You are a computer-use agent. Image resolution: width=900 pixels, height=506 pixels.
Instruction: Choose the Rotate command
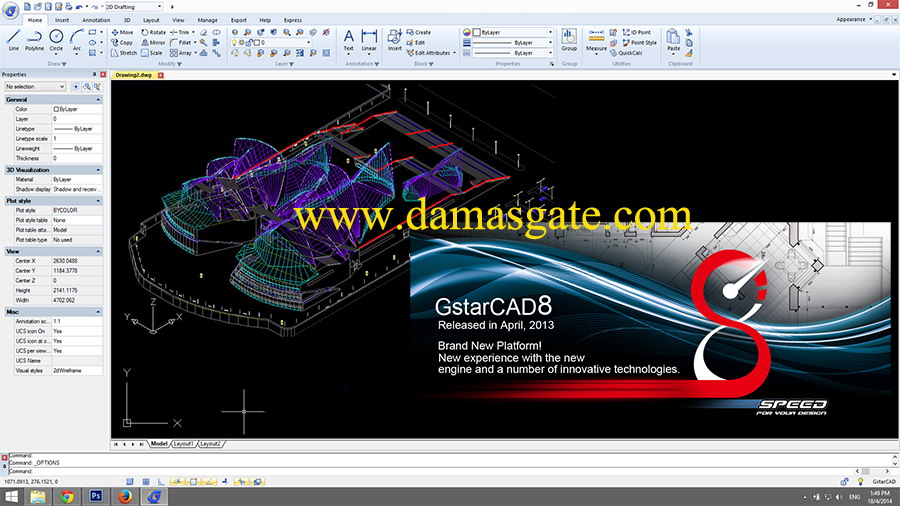(x=153, y=33)
